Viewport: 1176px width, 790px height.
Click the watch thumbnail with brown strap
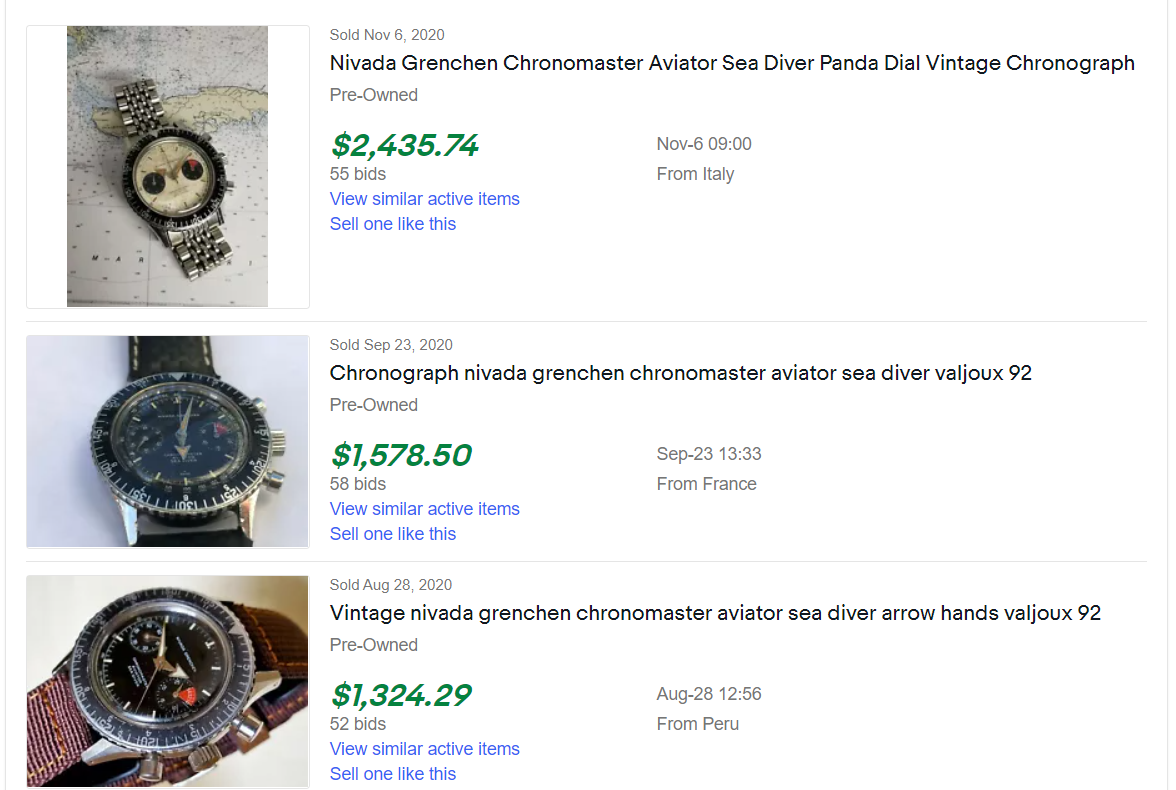click(x=167, y=681)
